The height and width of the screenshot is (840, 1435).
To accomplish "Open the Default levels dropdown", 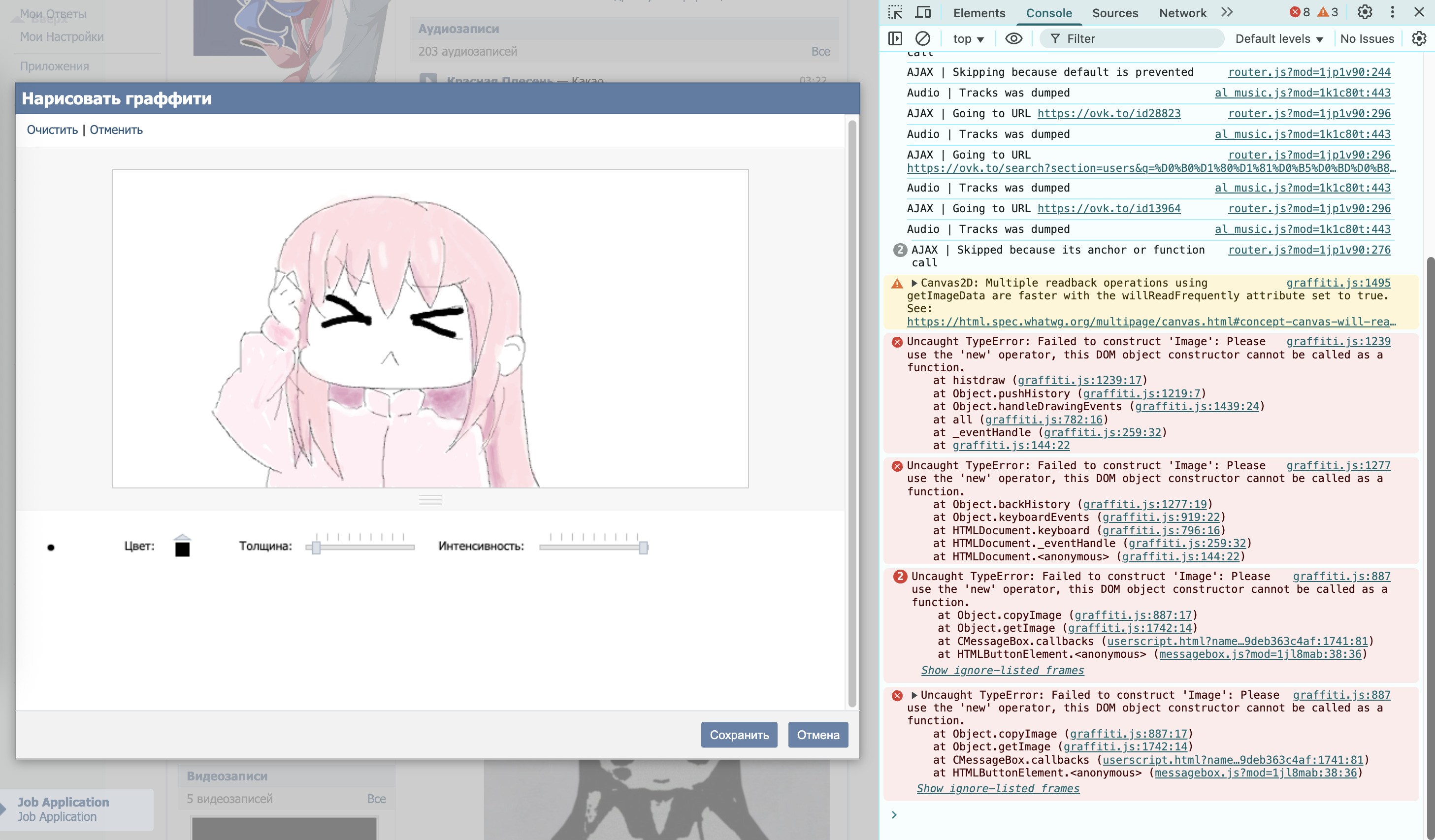I will point(1279,39).
